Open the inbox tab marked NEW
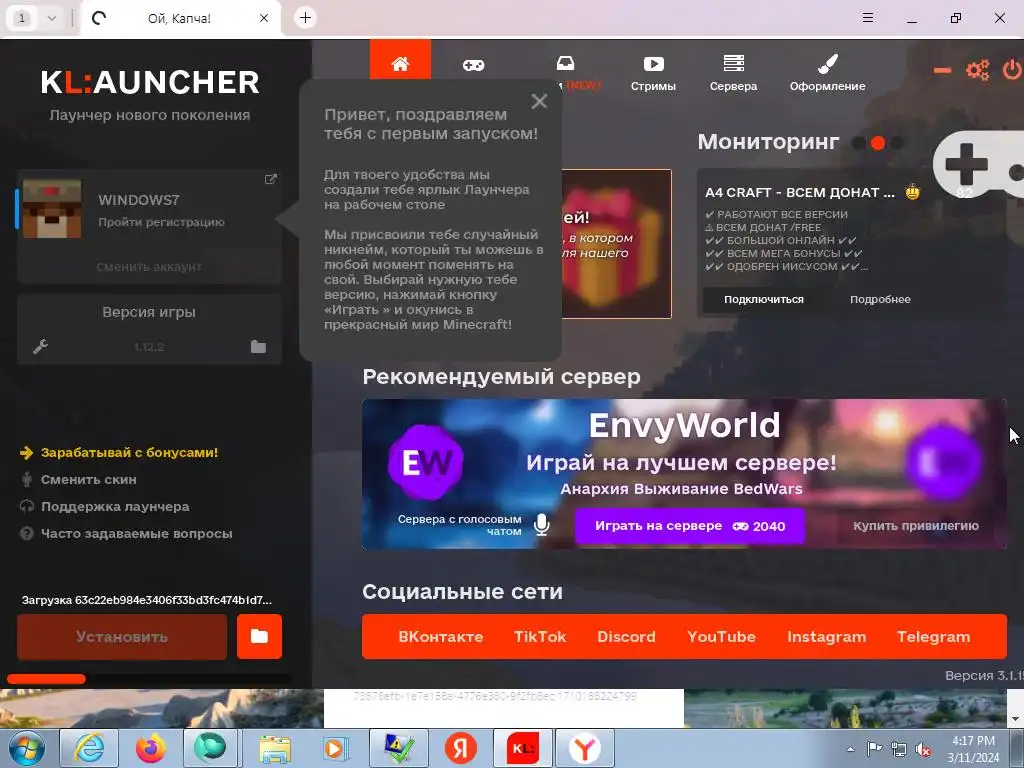This screenshot has width=1024, height=768. point(566,64)
